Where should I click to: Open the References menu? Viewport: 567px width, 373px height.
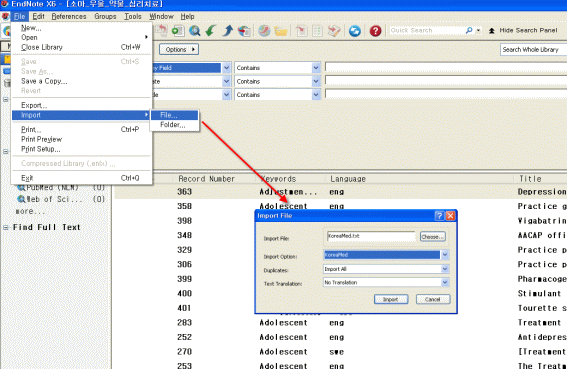[x=69, y=17]
